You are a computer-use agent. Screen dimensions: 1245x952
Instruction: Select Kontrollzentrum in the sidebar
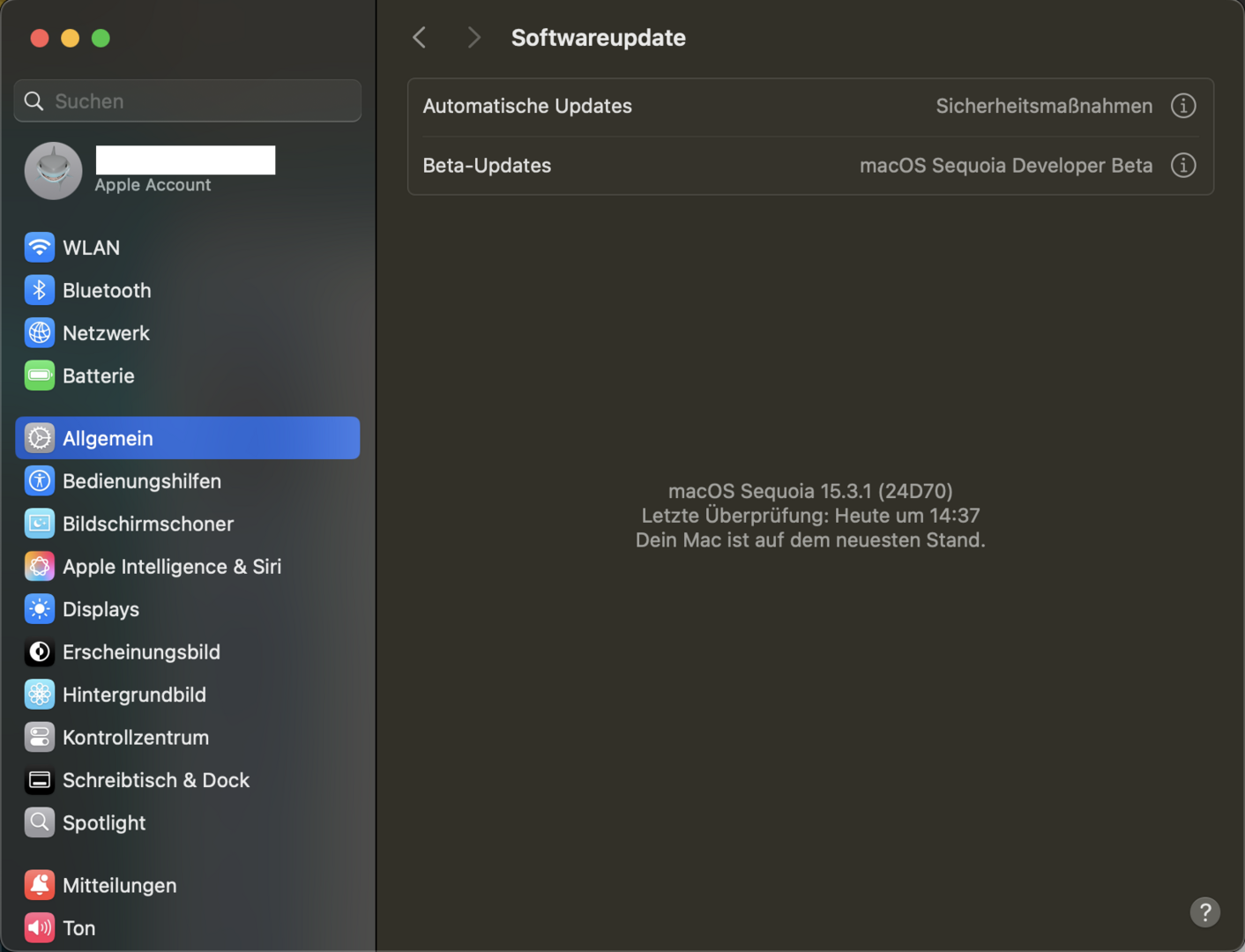click(x=188, y=738)
